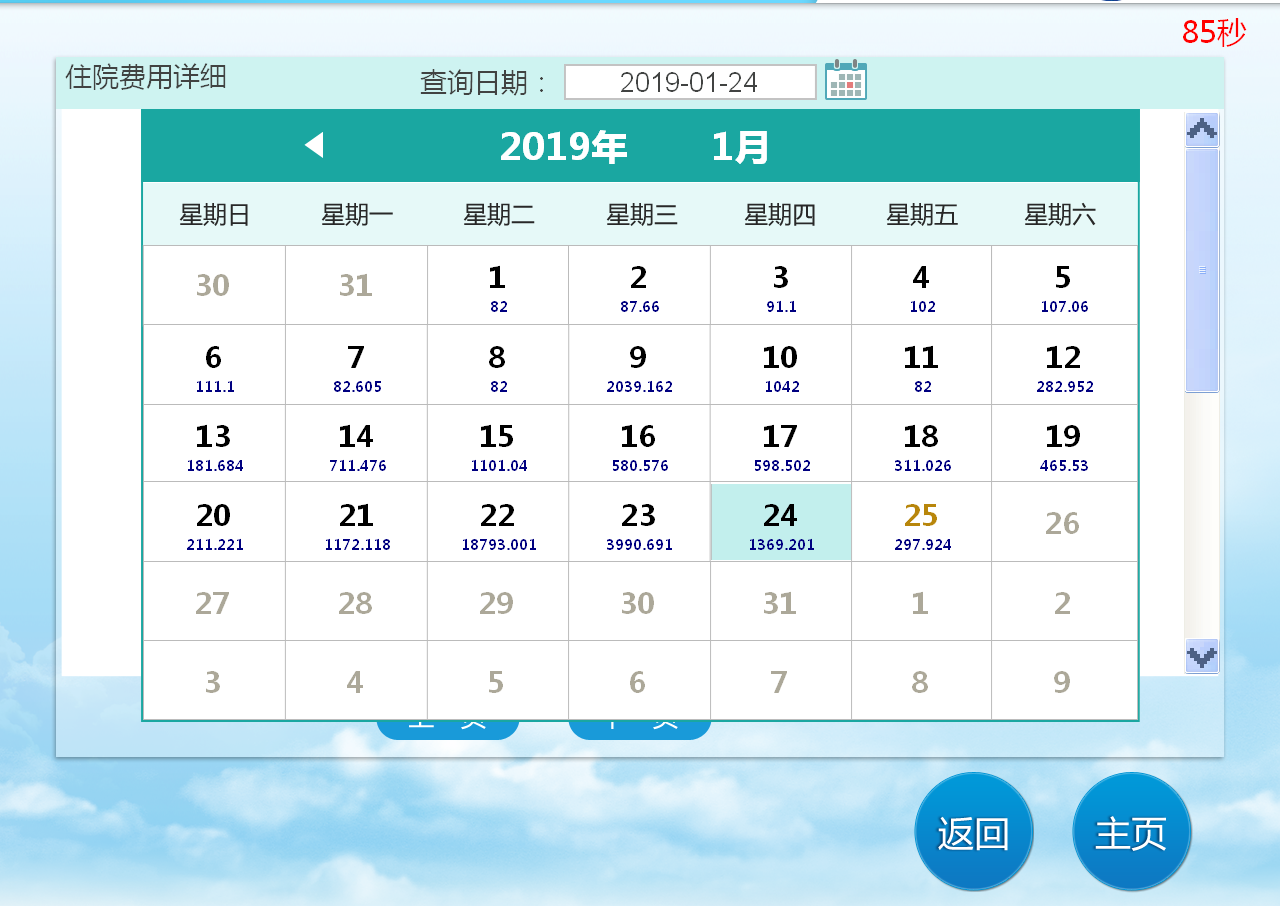Pick January 21 with 1172.118 cost
This screenshot has width=1280, height=906.
(x=356, y=523)
